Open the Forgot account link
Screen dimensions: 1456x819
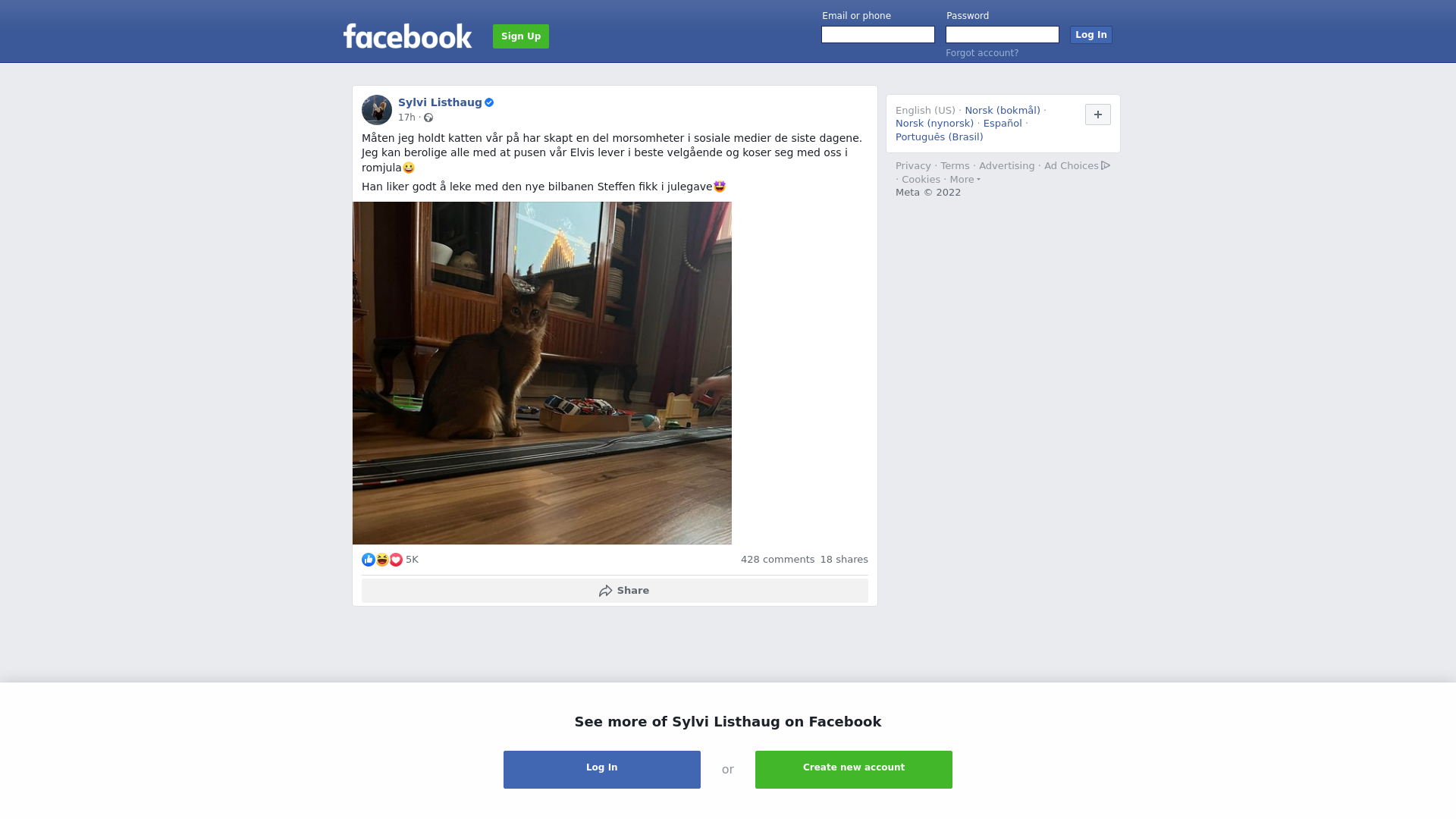[x=982, y=53]
